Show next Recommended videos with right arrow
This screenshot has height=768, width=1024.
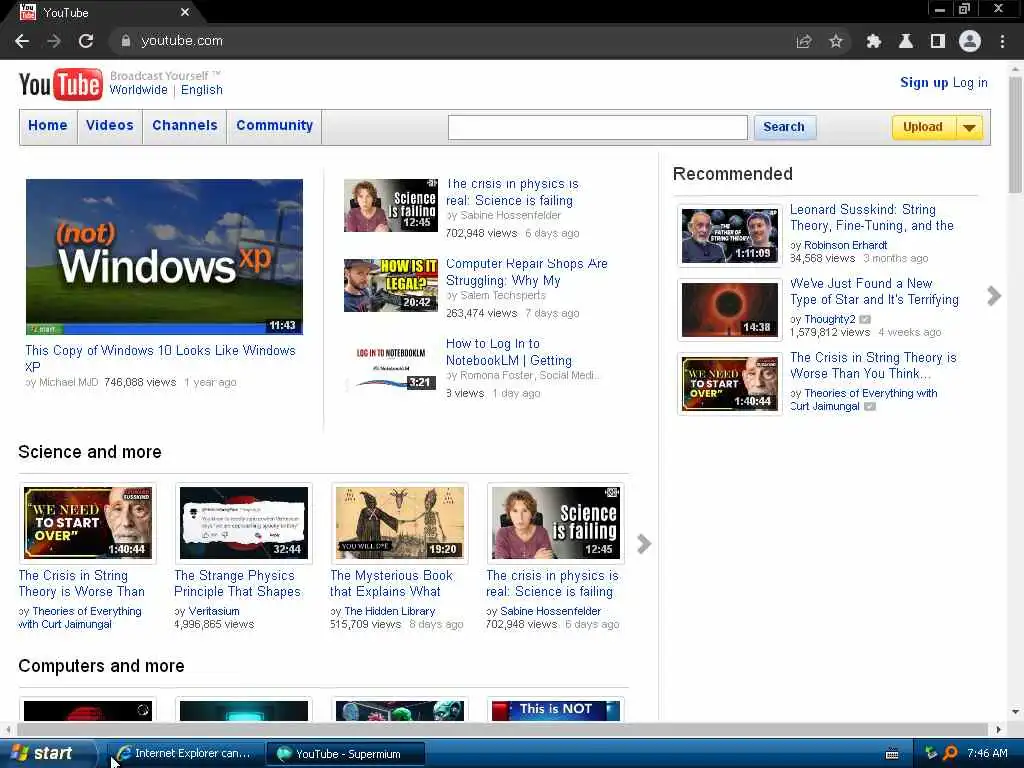[994, 296]
